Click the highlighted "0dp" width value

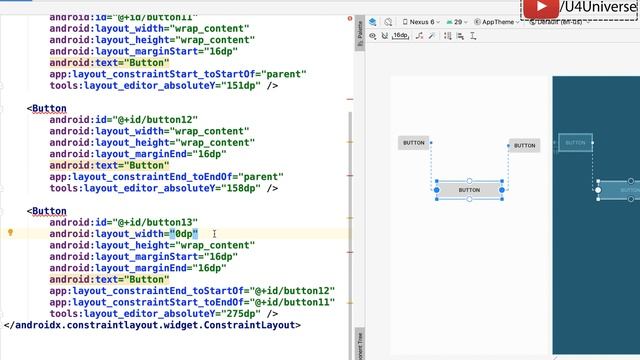[x=184, y=234]
